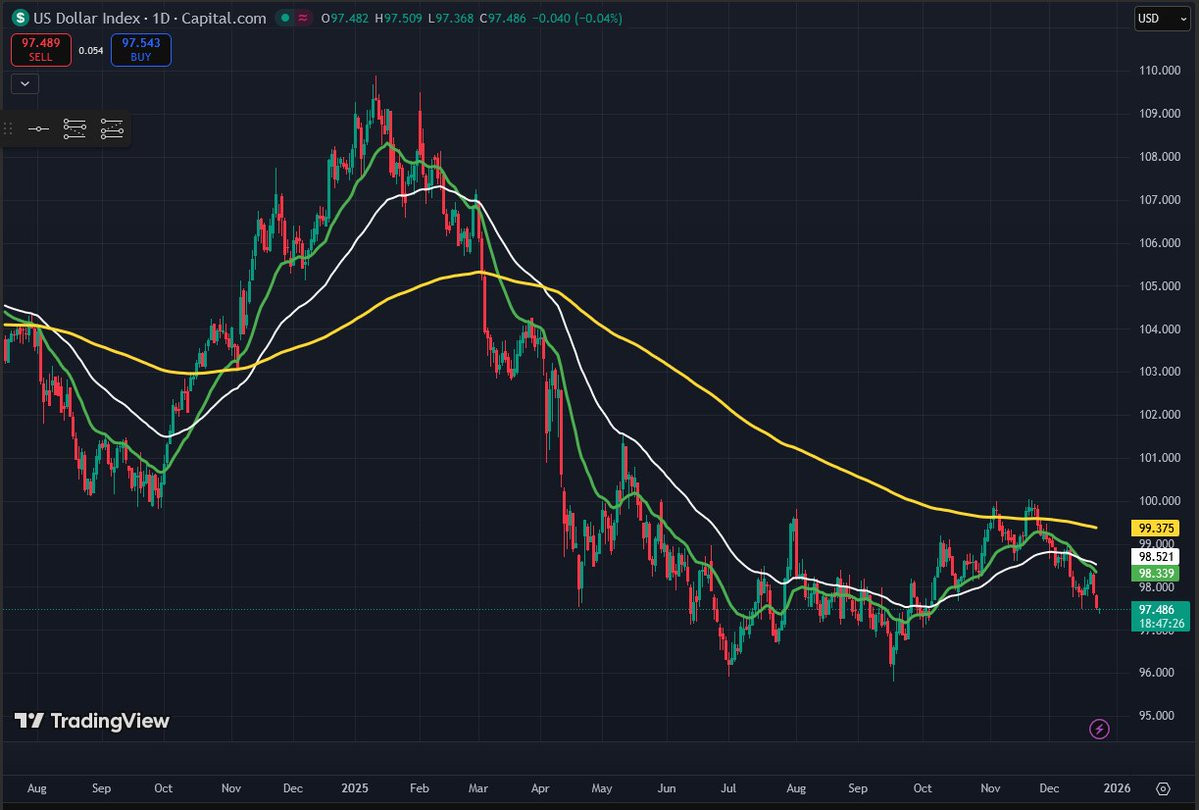
Task: Click 101.000 on the price axis
Action: (1159, 457)
